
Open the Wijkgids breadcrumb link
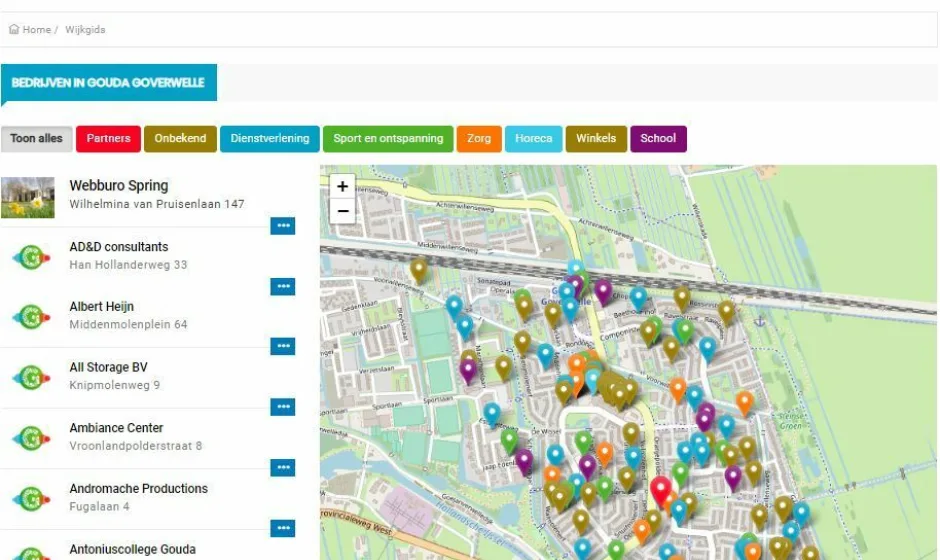click(85, 30)
